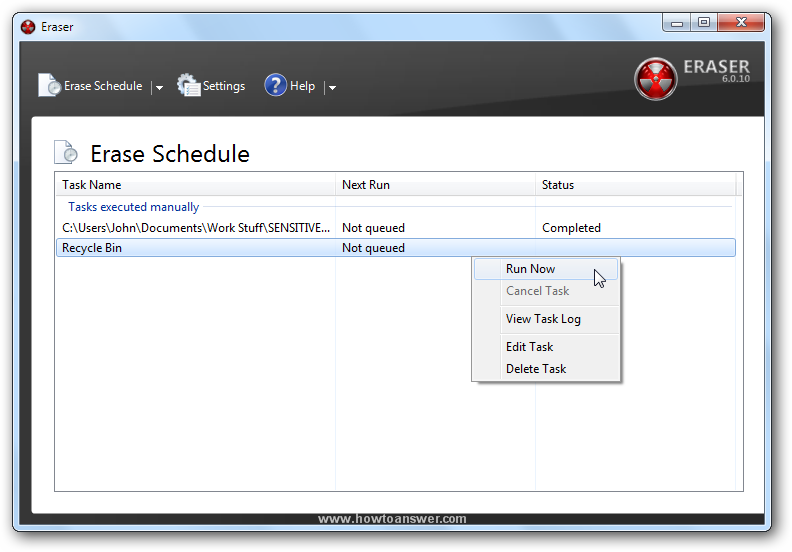
Task: Click the Erase Schedule toolbar icon
Action: 50,85
